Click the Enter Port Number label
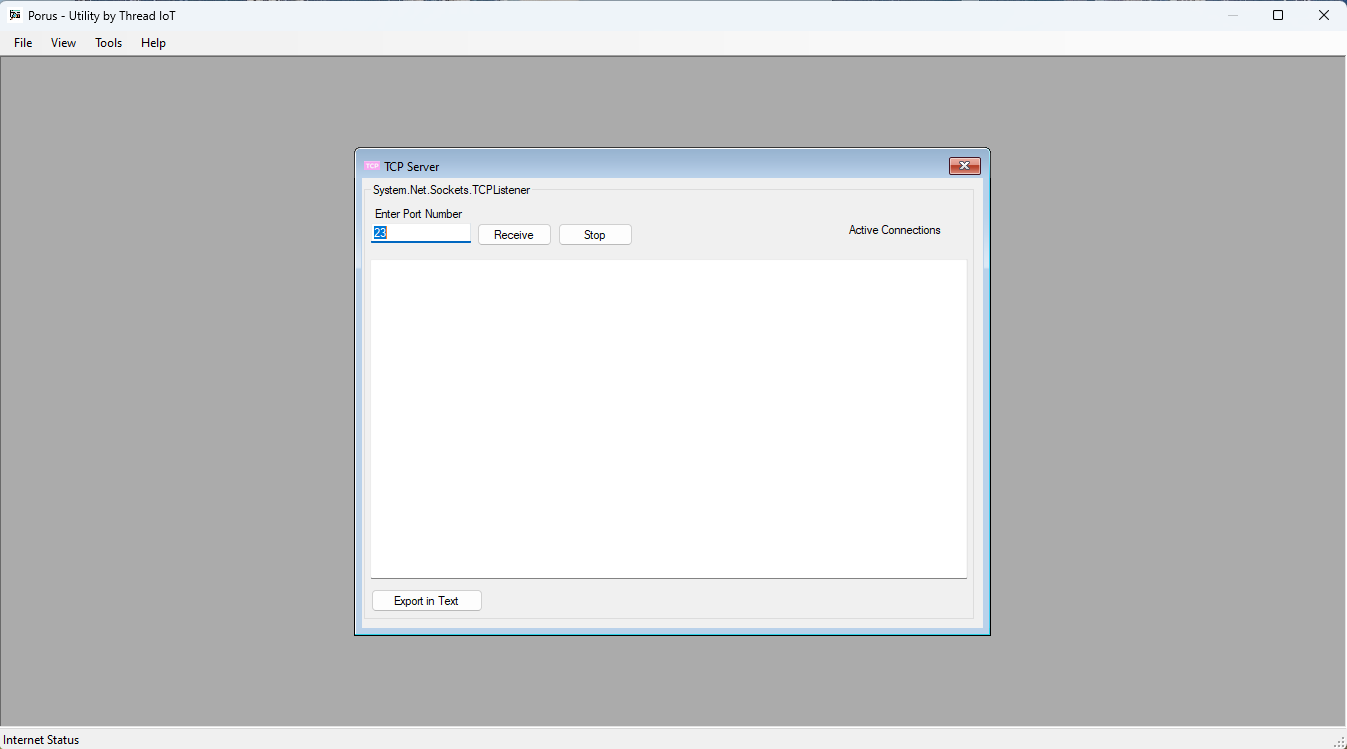 point(418,214)
